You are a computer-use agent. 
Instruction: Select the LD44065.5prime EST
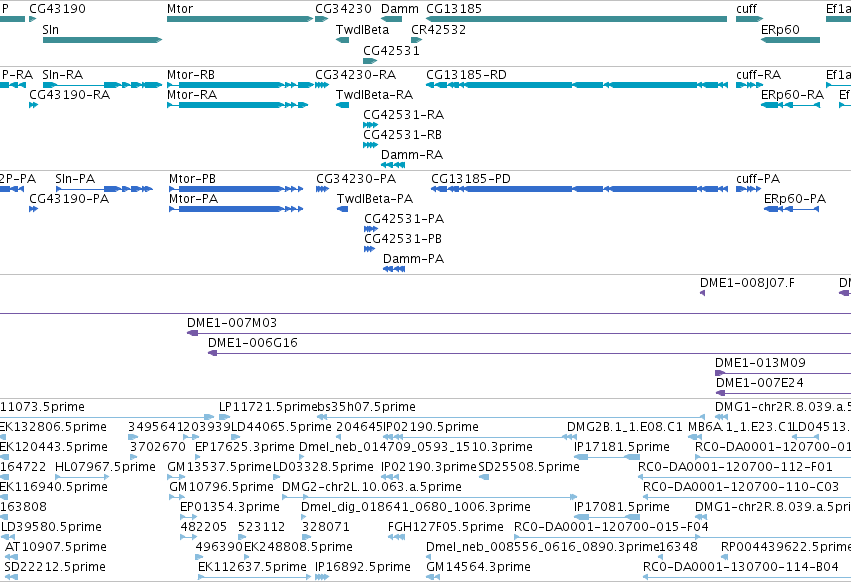[236, 437]
